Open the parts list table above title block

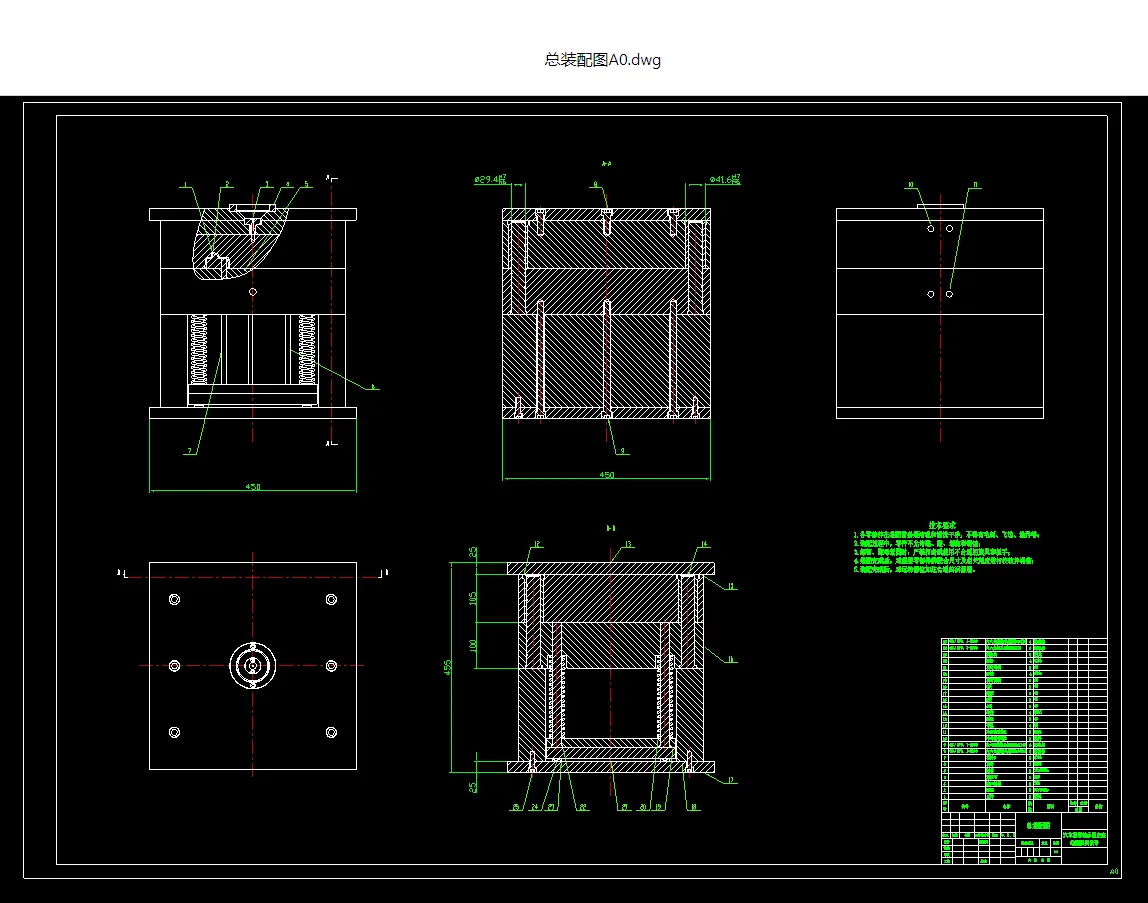point(1024,724)
